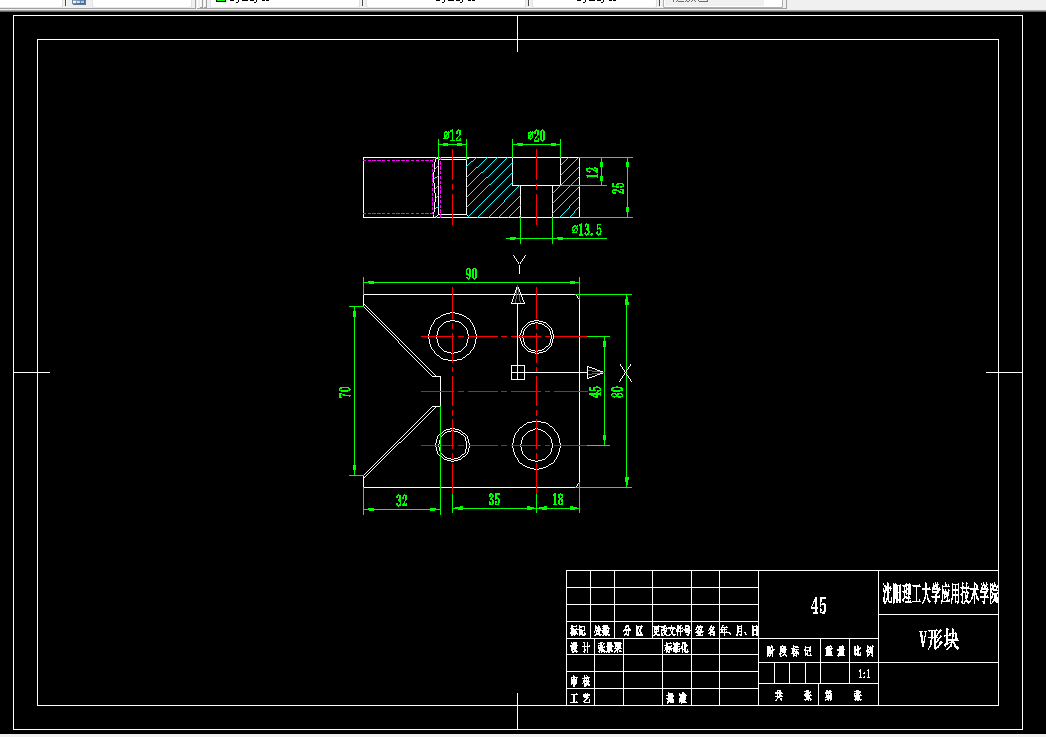Click the 标记 cell in title block
Screen dimensions: 1046x737
[x=578, y=630]
